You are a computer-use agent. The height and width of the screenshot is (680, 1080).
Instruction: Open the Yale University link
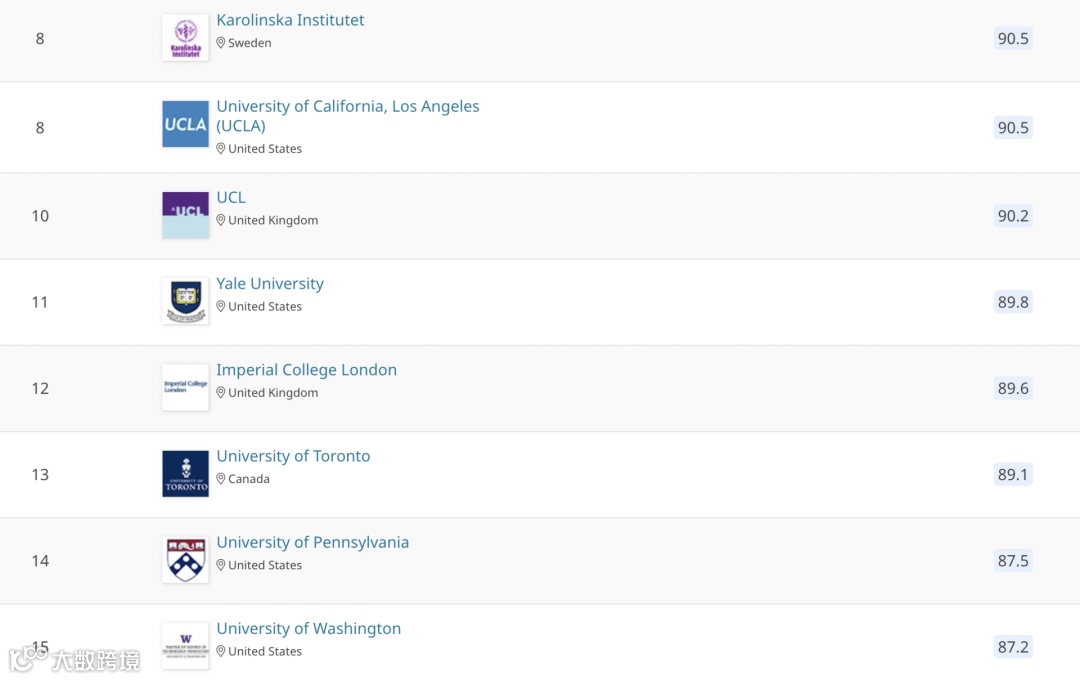click(270, 284)
